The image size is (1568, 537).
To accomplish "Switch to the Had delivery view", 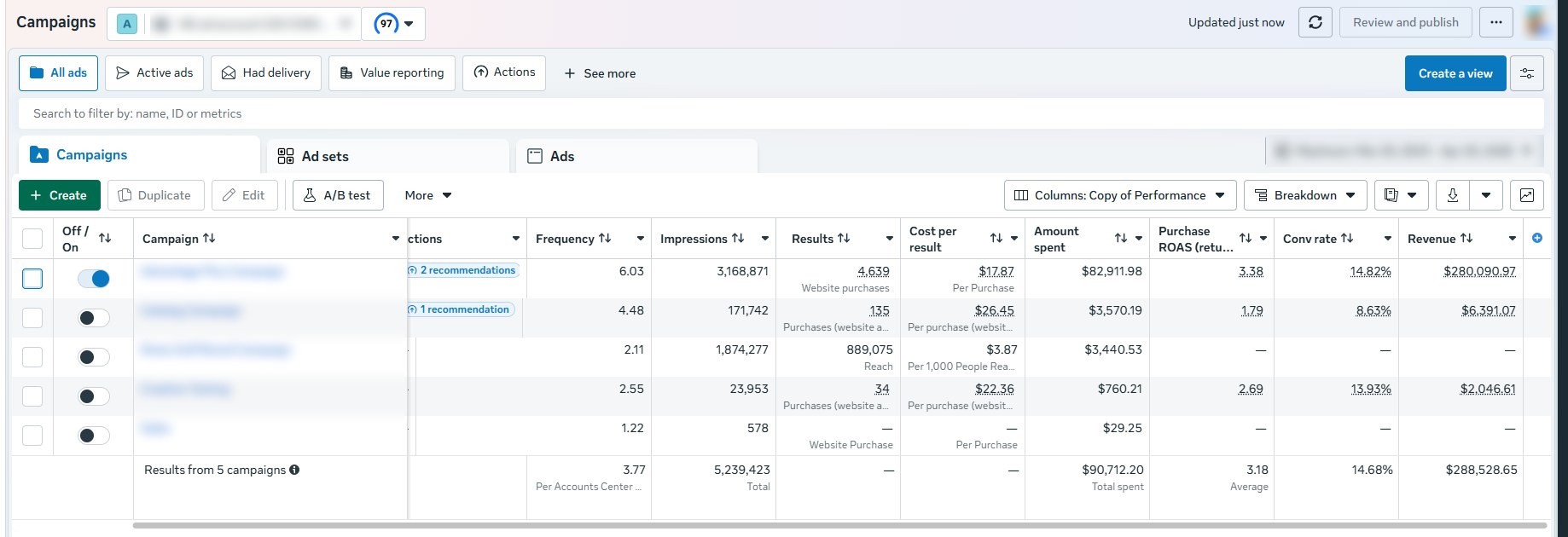I will pos(266,73).
